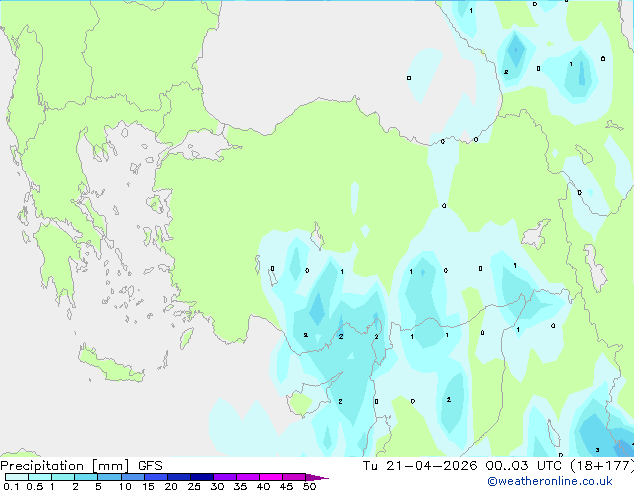634x490 pixels.
Task: Click the '10' legend scale label
Action: pyautogui.click(x=125, y=486)
